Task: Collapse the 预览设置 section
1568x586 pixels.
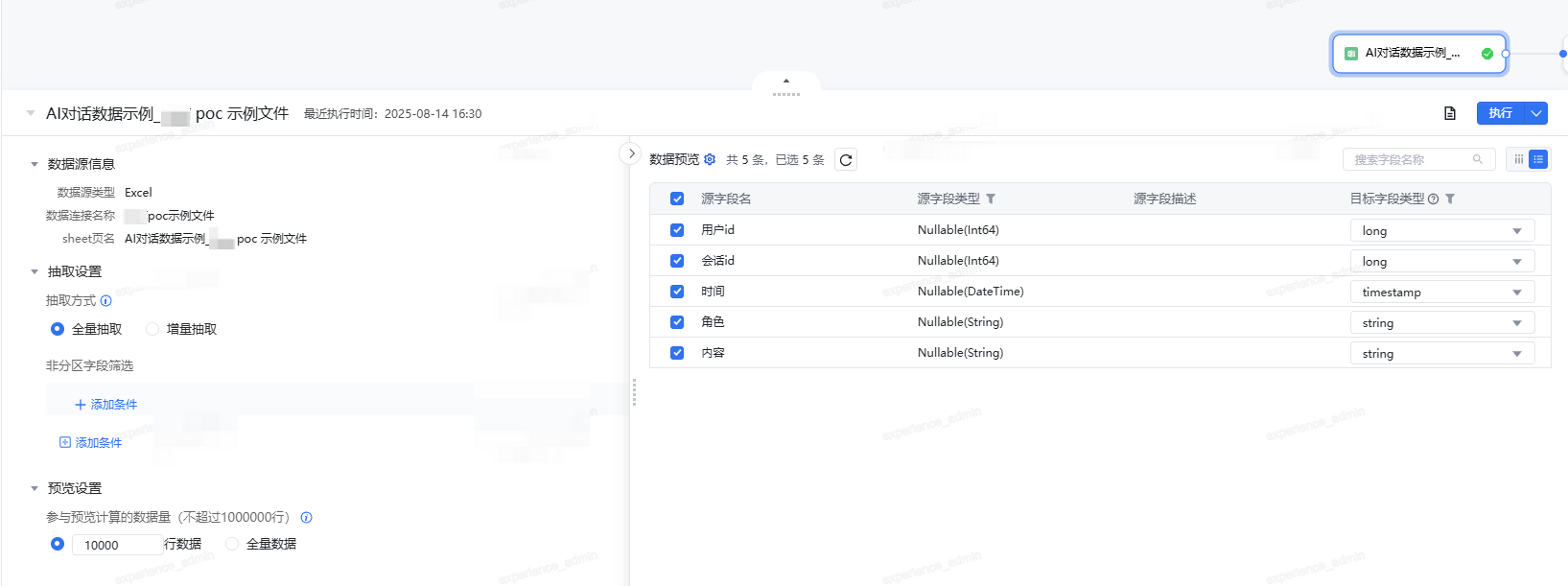Action: [x=35, y=488]
